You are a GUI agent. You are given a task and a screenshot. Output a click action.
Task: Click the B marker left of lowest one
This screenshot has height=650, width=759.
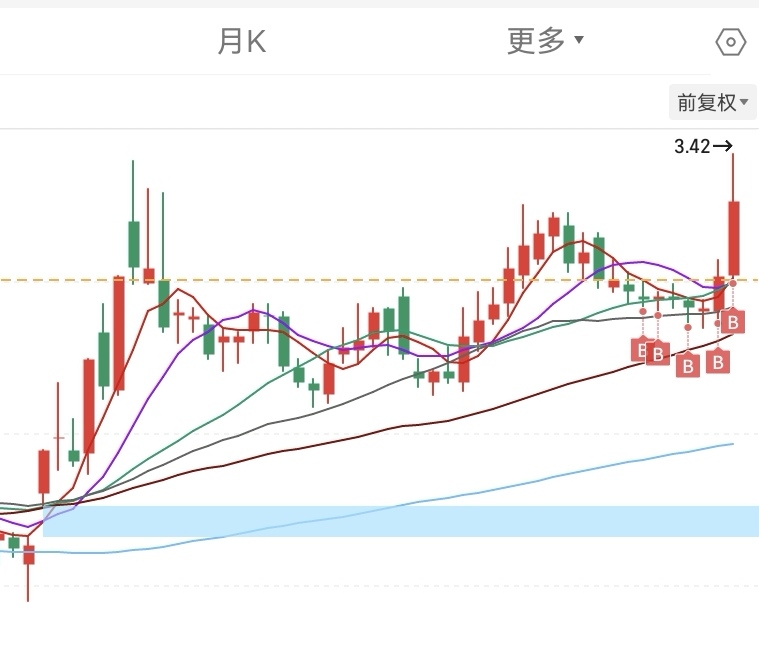(x=658, y=354)
